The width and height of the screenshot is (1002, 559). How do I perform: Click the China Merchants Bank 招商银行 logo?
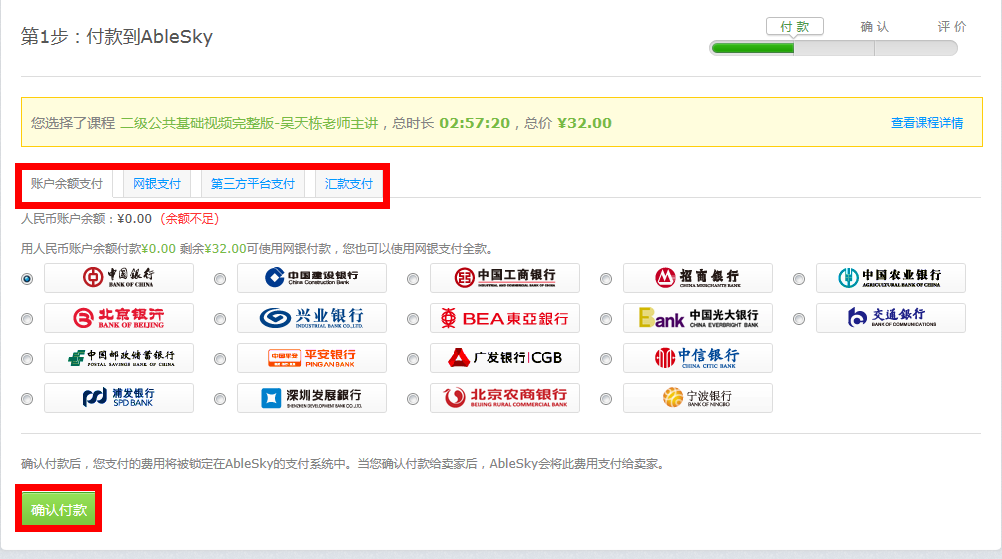pos(698,278)
